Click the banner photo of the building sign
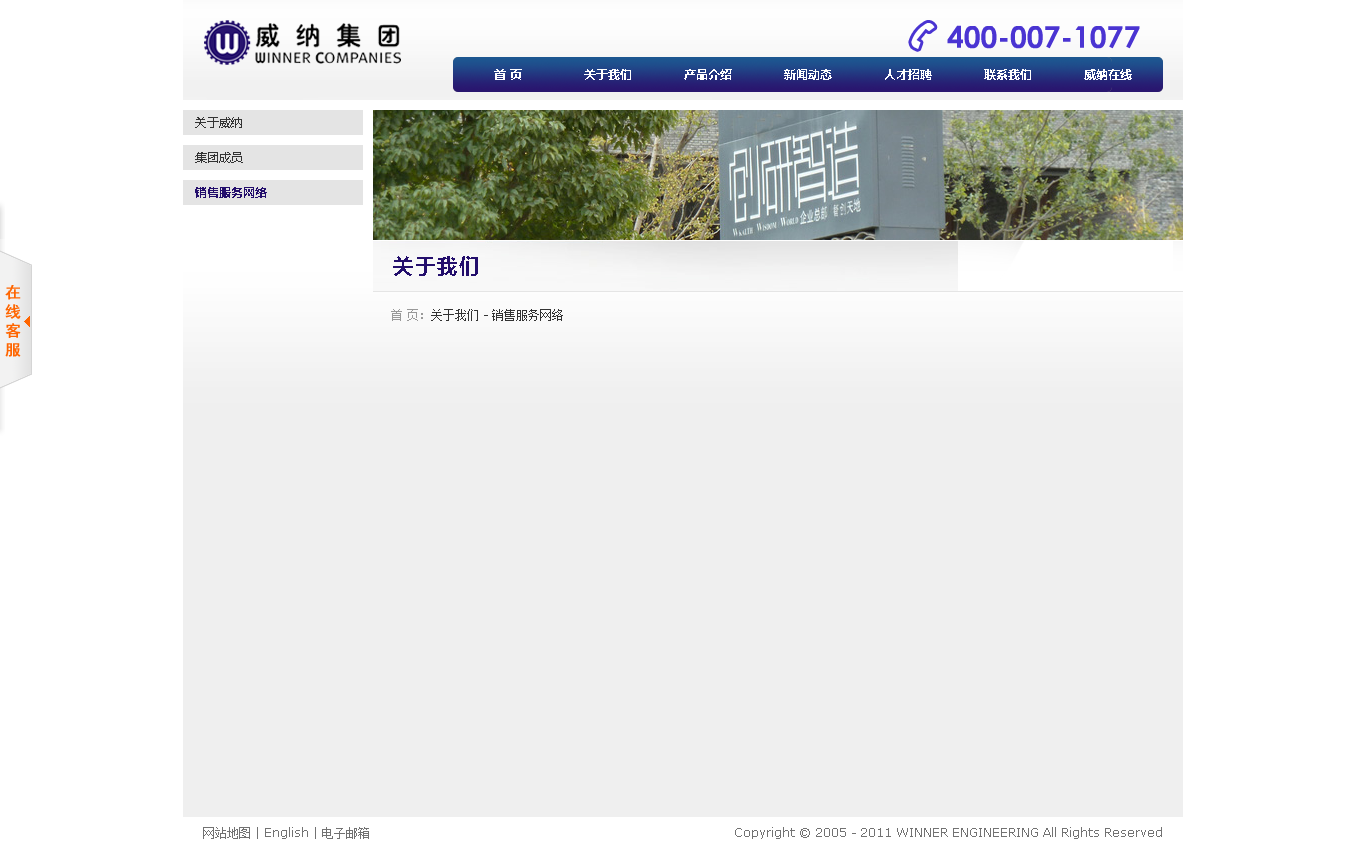 pos(777,175)
